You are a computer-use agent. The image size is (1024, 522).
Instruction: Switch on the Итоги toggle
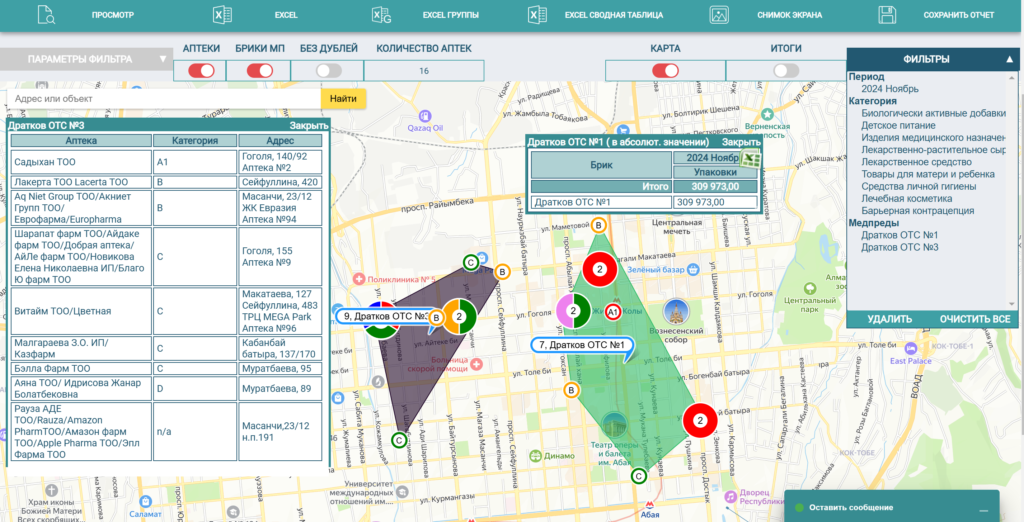[x=786, y=70]
